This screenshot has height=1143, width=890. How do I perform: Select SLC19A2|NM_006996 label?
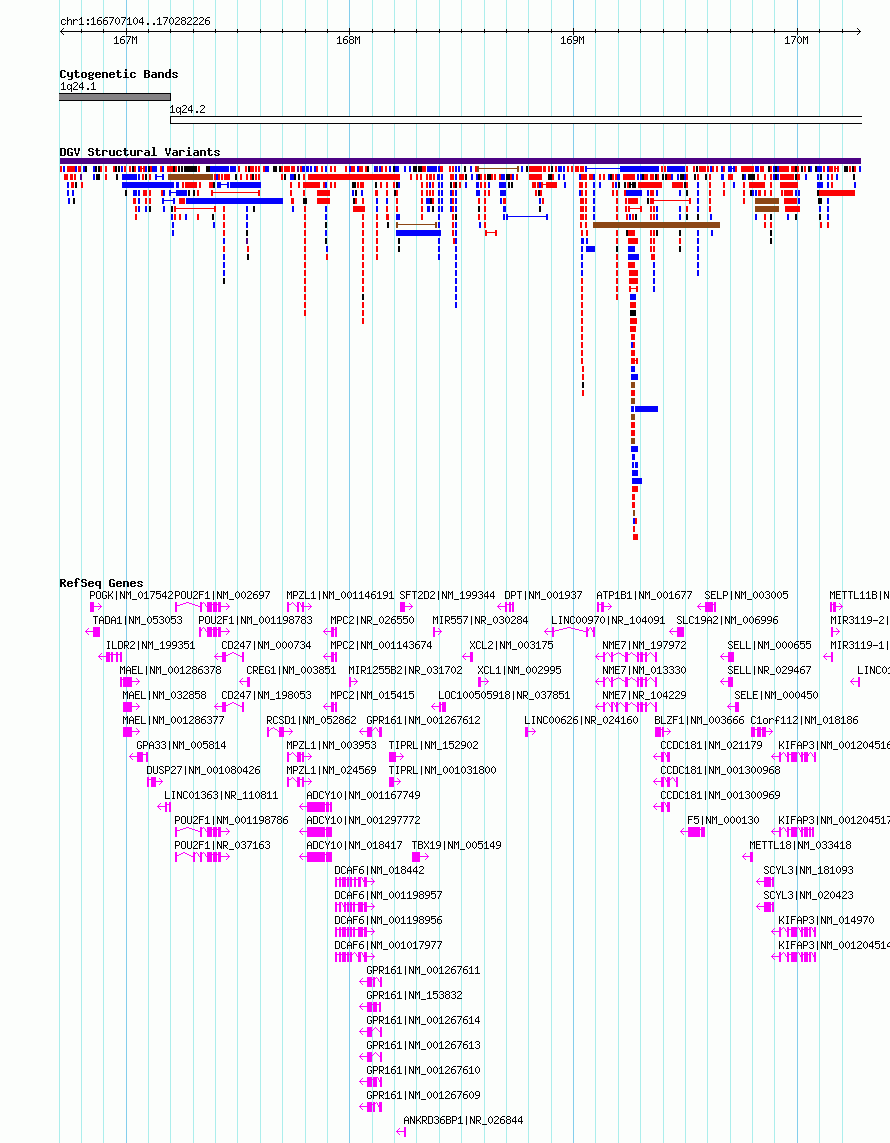click(727, 620)
